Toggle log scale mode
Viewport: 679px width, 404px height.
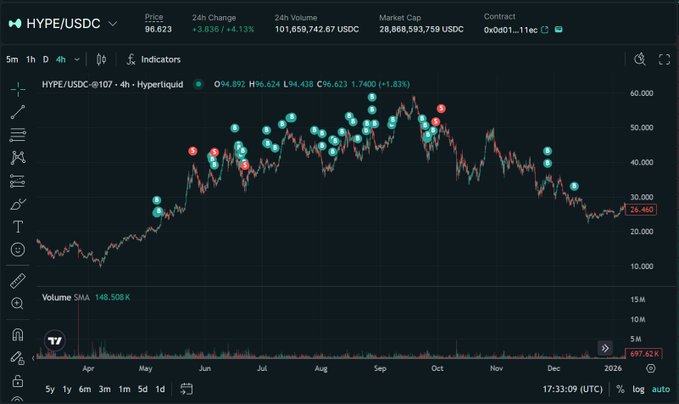coord(638,389)
